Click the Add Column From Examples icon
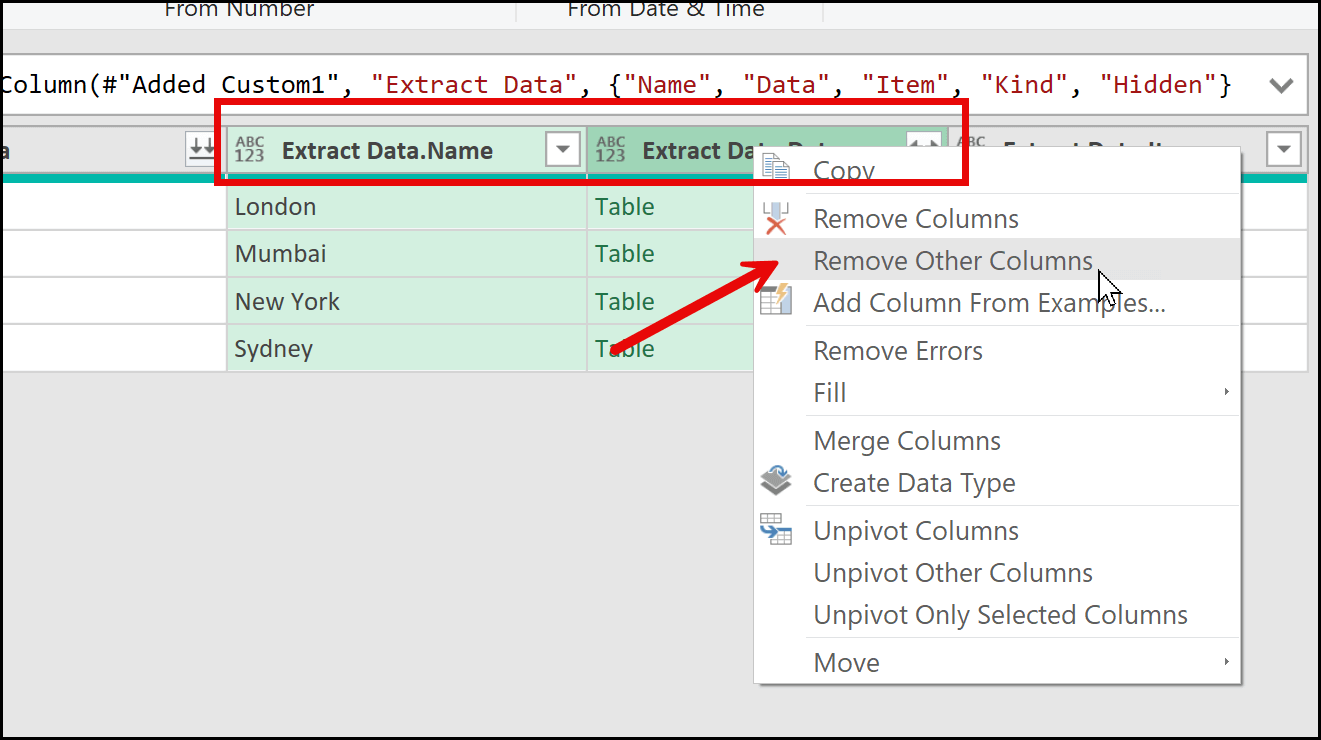Screen dimensions: 1321x740 click(776, 300)
